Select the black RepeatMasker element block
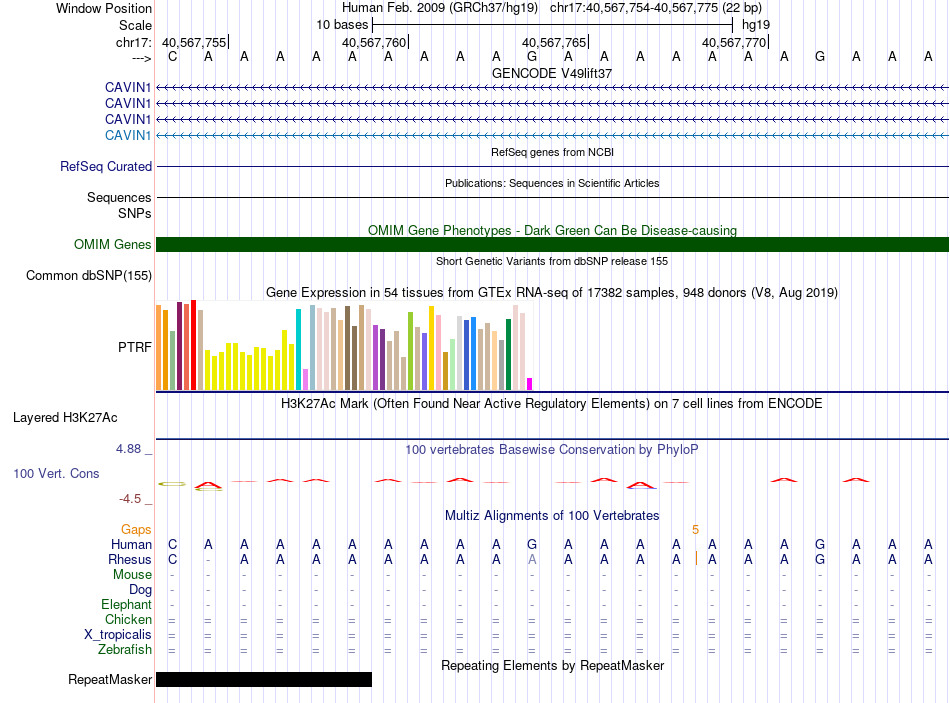This screenshot has height=703, width=950. [x=264, y=680]
